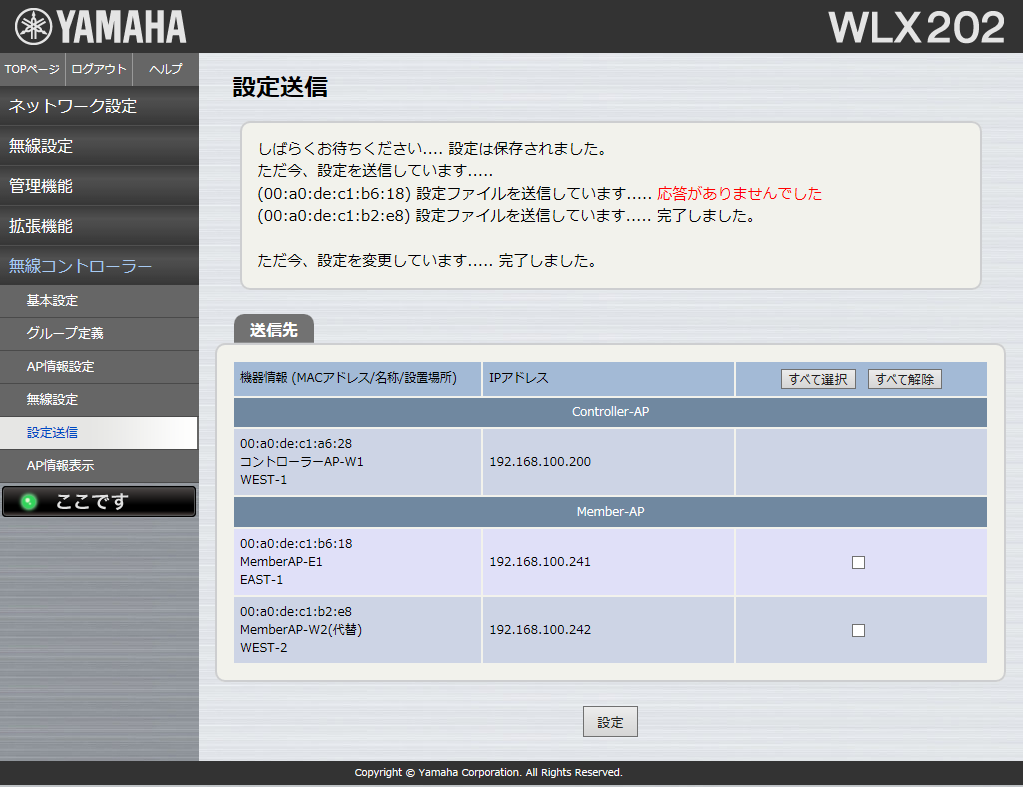The height and width of the screenshot is (787, 1023).
Task: Collapse the 無線コントローラー menu section
Action: click(99, 266)
